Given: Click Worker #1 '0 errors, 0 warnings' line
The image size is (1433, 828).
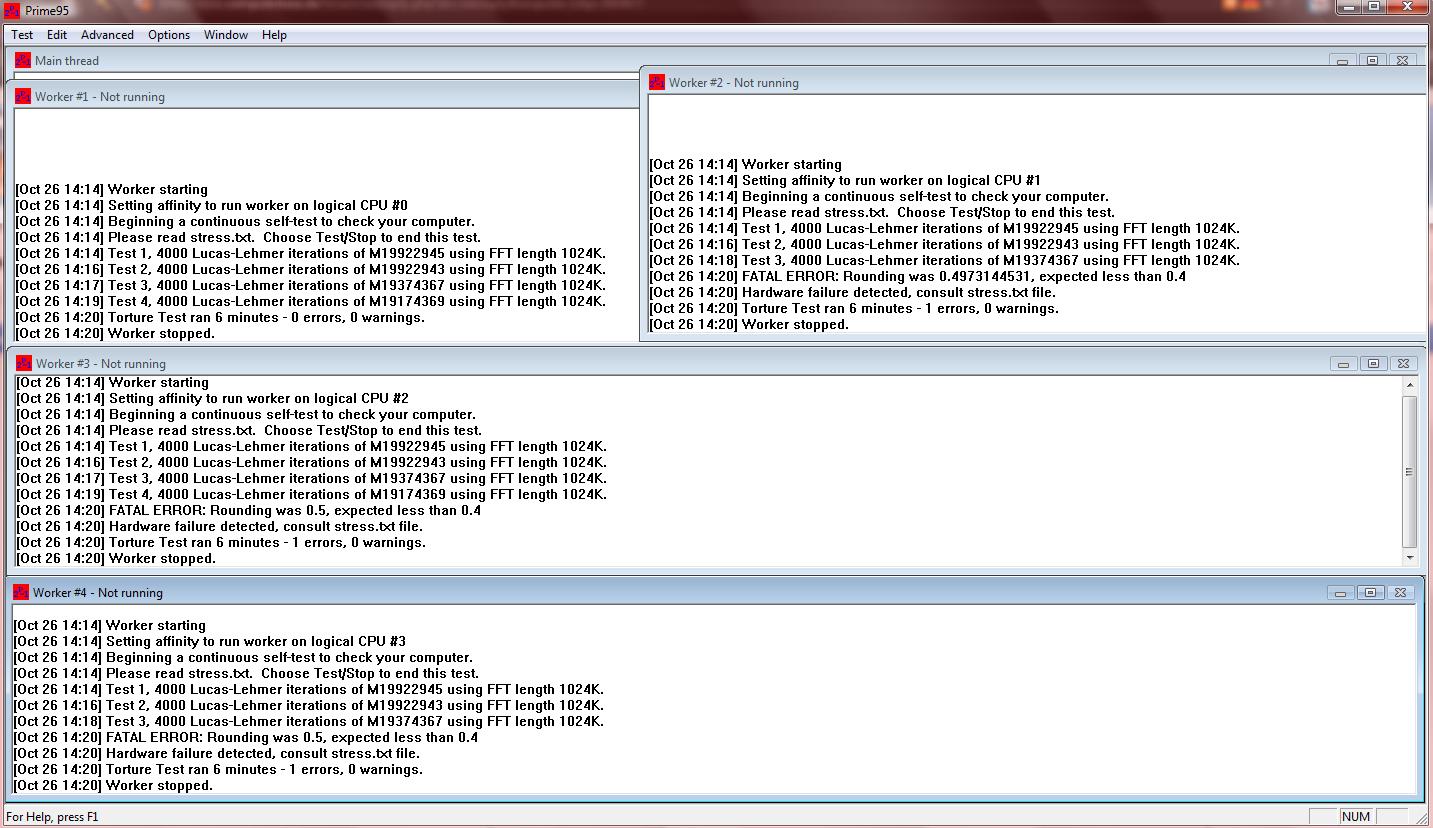Looking at the screenshot, I should (x=220, y=317).
